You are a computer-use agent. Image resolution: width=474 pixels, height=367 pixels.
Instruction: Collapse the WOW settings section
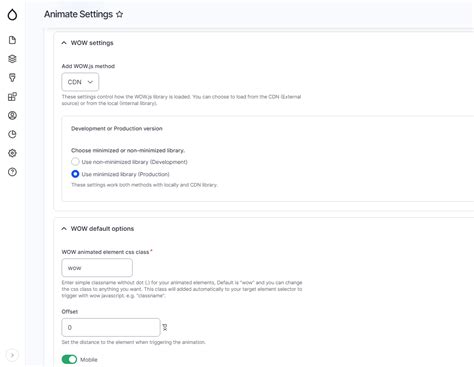coord(64,43)
